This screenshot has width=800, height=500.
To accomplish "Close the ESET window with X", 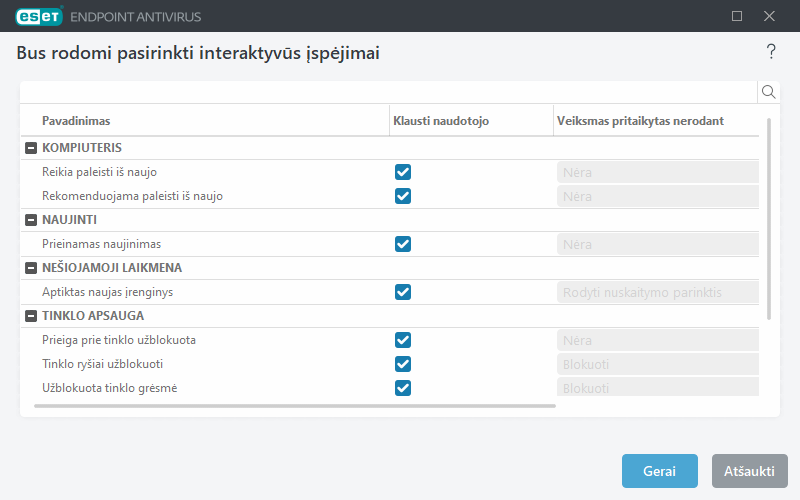I will [x=769, y=16].
